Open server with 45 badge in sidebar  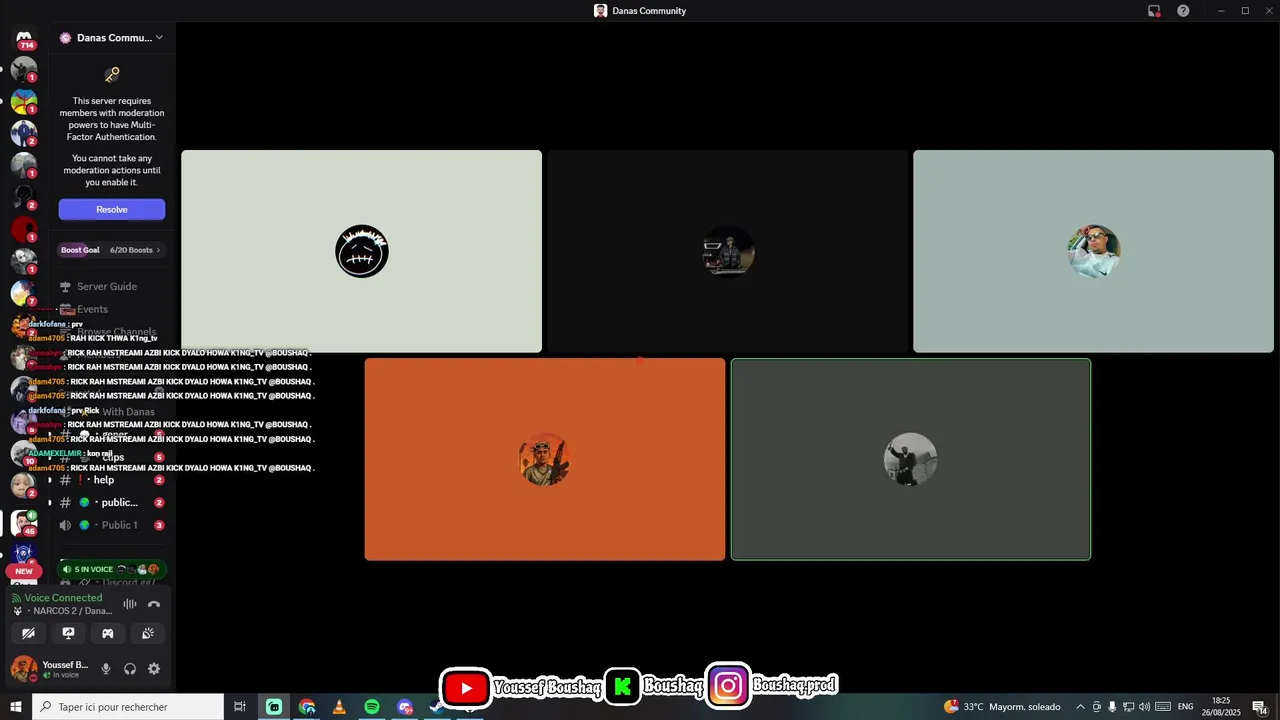(24, 522)
